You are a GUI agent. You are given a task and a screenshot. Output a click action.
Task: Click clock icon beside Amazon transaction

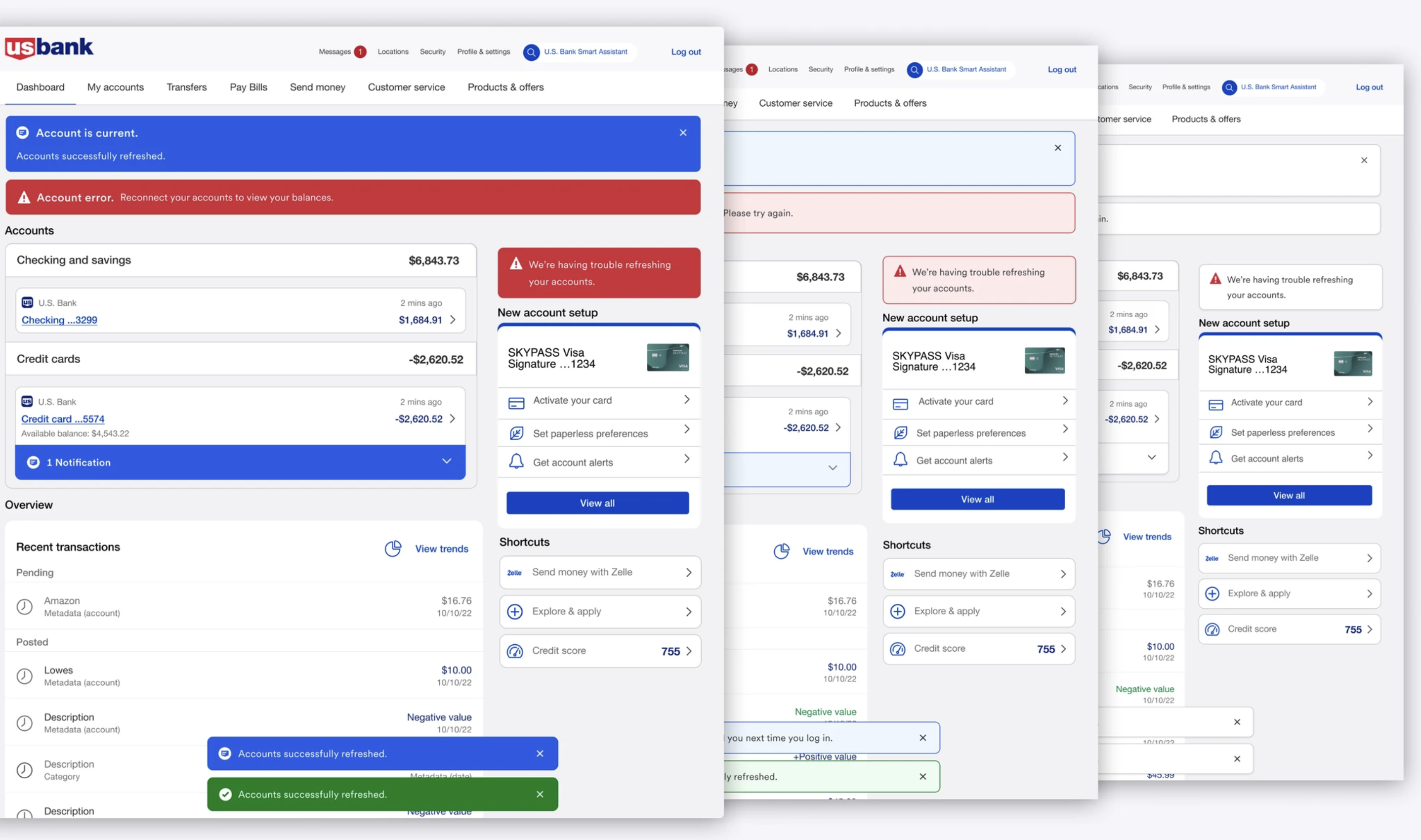[24, 606]
